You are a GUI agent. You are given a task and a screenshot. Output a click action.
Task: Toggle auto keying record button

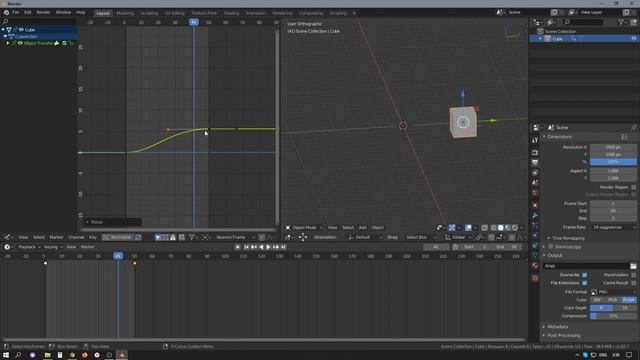coord(238,247)
